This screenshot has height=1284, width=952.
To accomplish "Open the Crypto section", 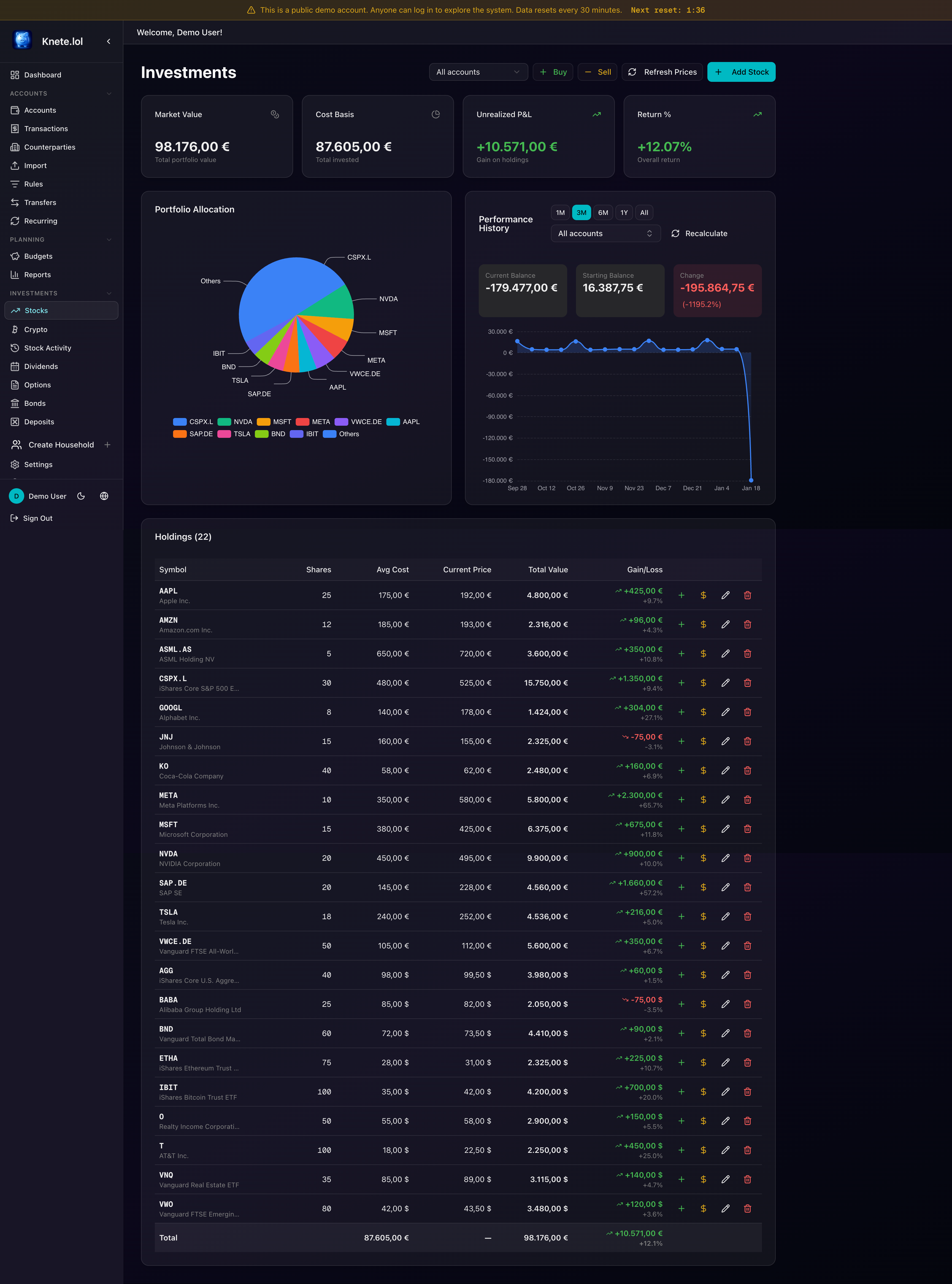I will pyautogui.click(x=36, y=329).
